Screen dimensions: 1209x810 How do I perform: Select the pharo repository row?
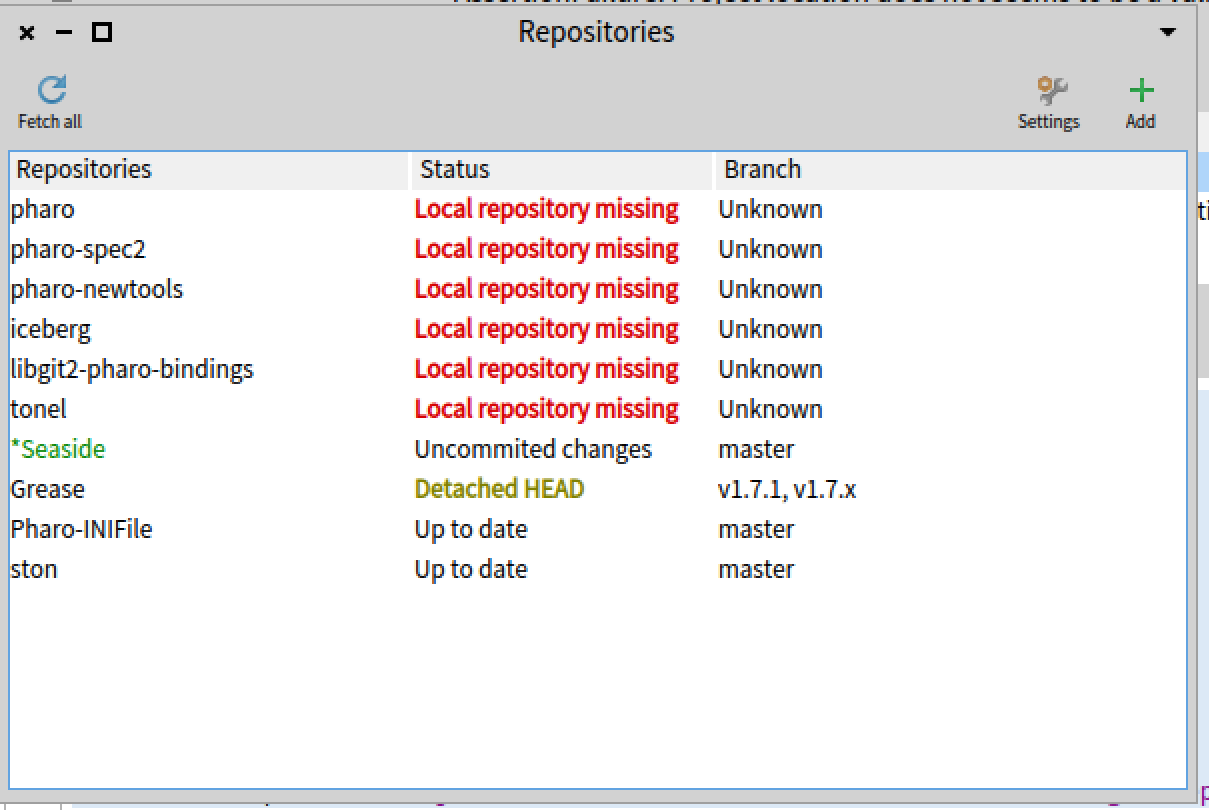click(x=43, y=210)
